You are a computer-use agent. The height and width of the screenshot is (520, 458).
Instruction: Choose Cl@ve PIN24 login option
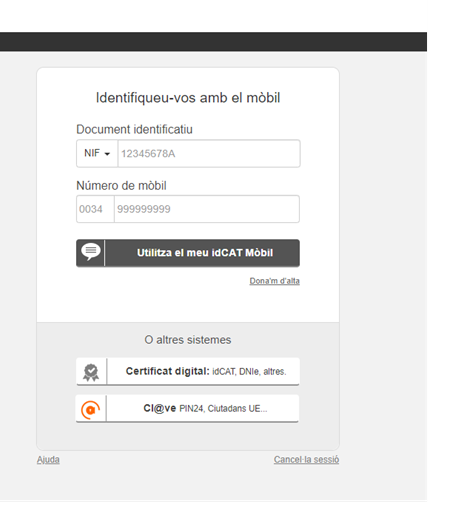click(x=187, y=409)
